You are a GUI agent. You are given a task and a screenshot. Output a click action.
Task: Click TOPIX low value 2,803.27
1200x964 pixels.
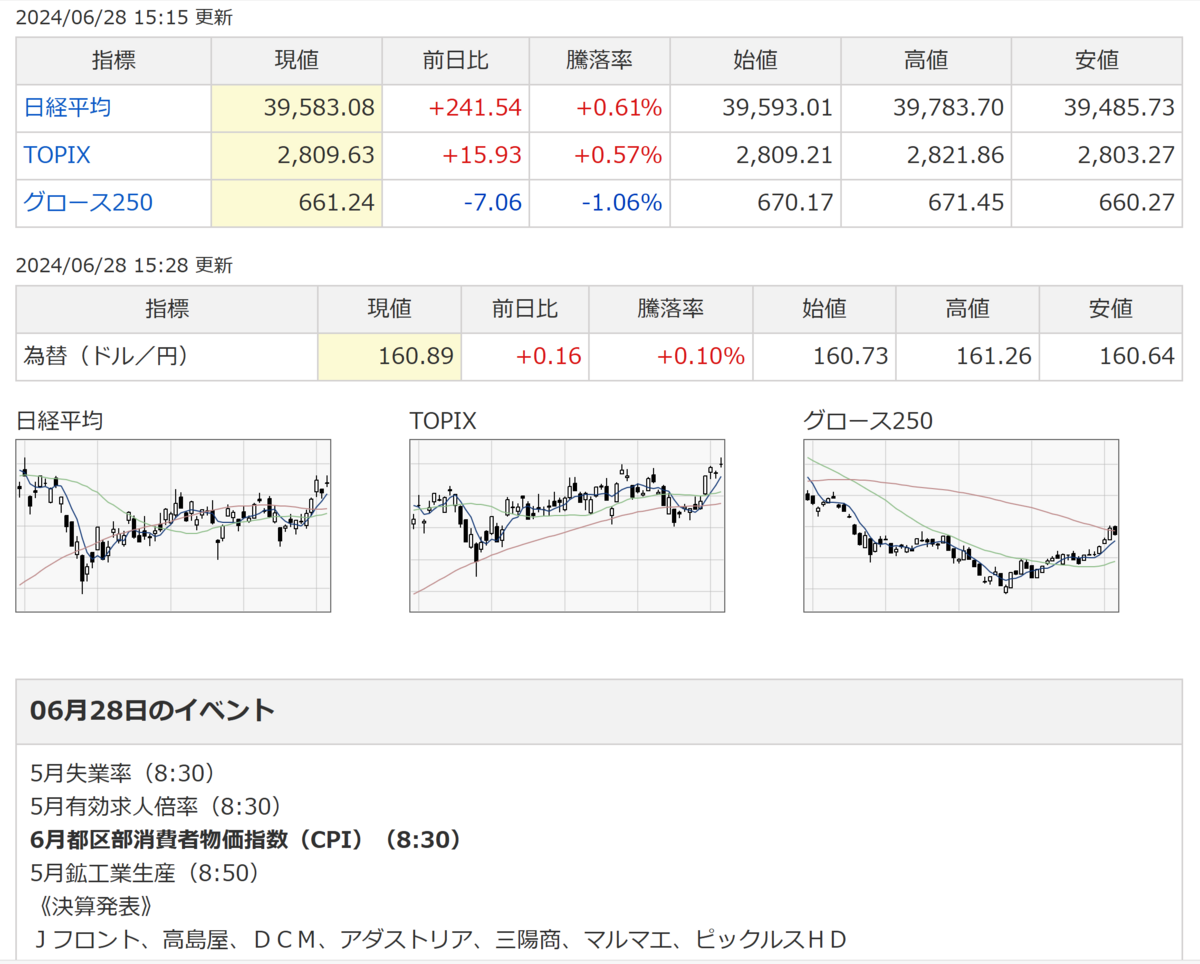point(1126,156)
